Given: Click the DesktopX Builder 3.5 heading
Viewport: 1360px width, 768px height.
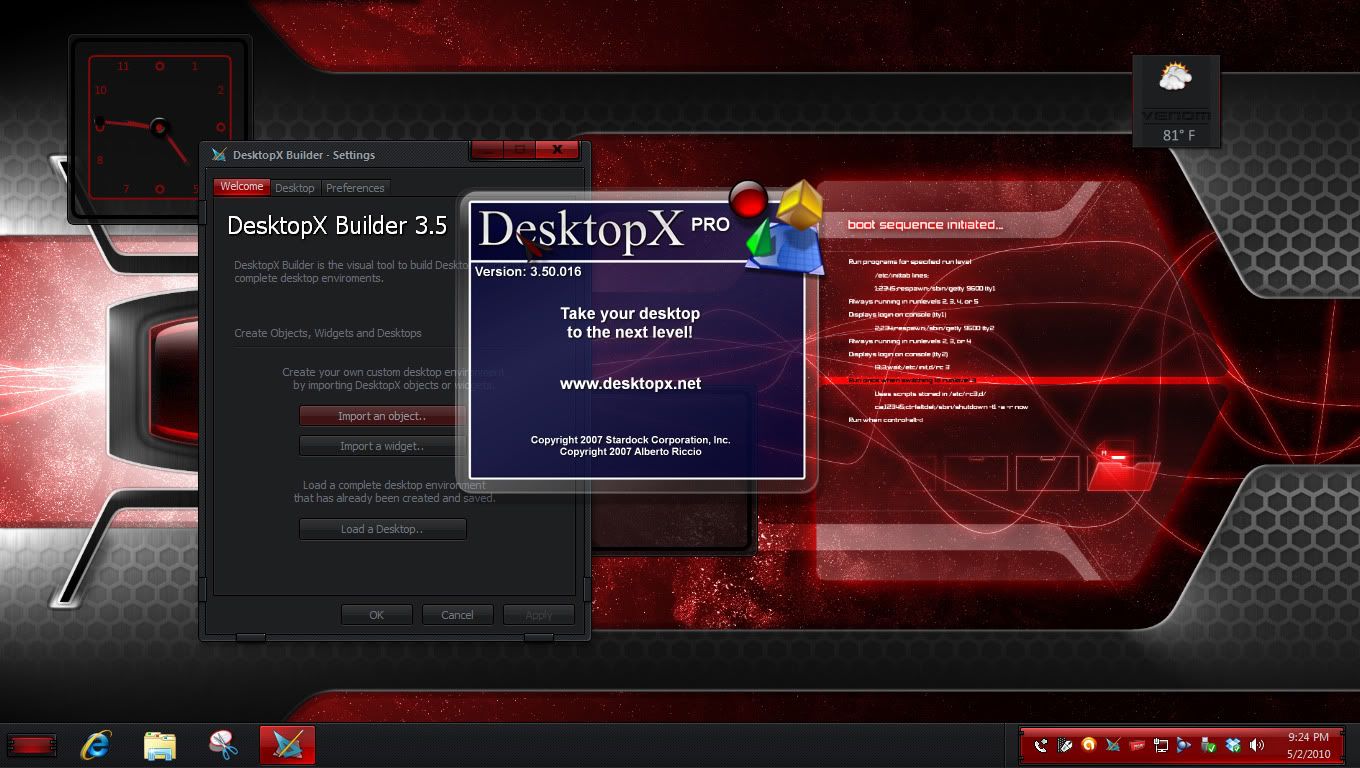Looking at the screenshot, I should pos(337,226).
